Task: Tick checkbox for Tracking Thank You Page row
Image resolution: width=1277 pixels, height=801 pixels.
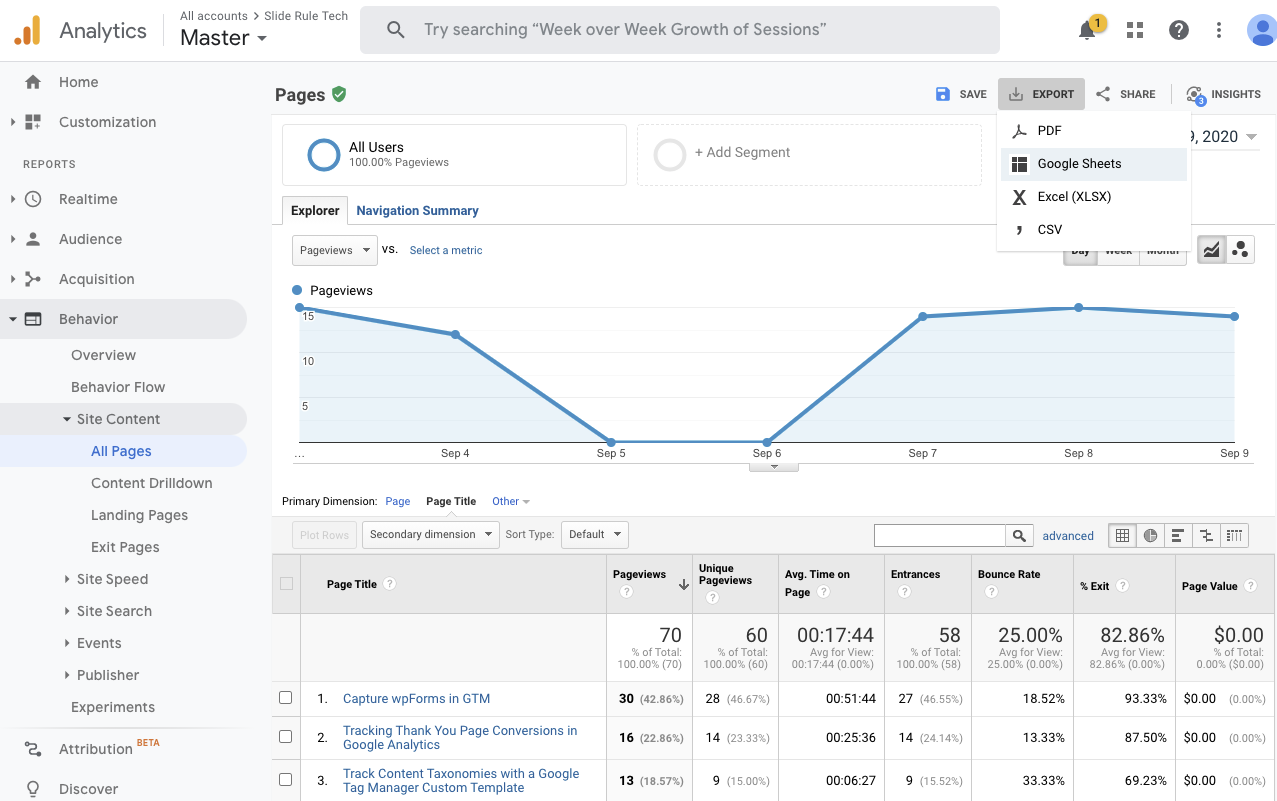Action: coord(286,737)
